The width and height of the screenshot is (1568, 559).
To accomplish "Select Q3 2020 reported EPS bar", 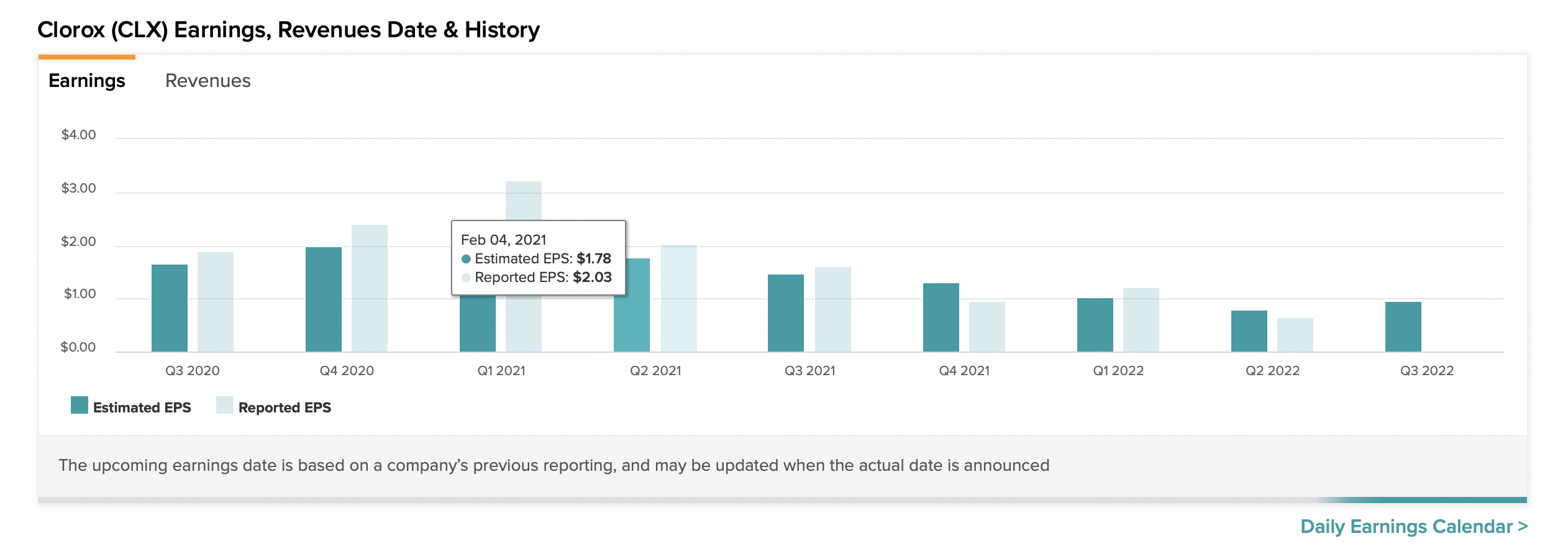I will point(216,302).
